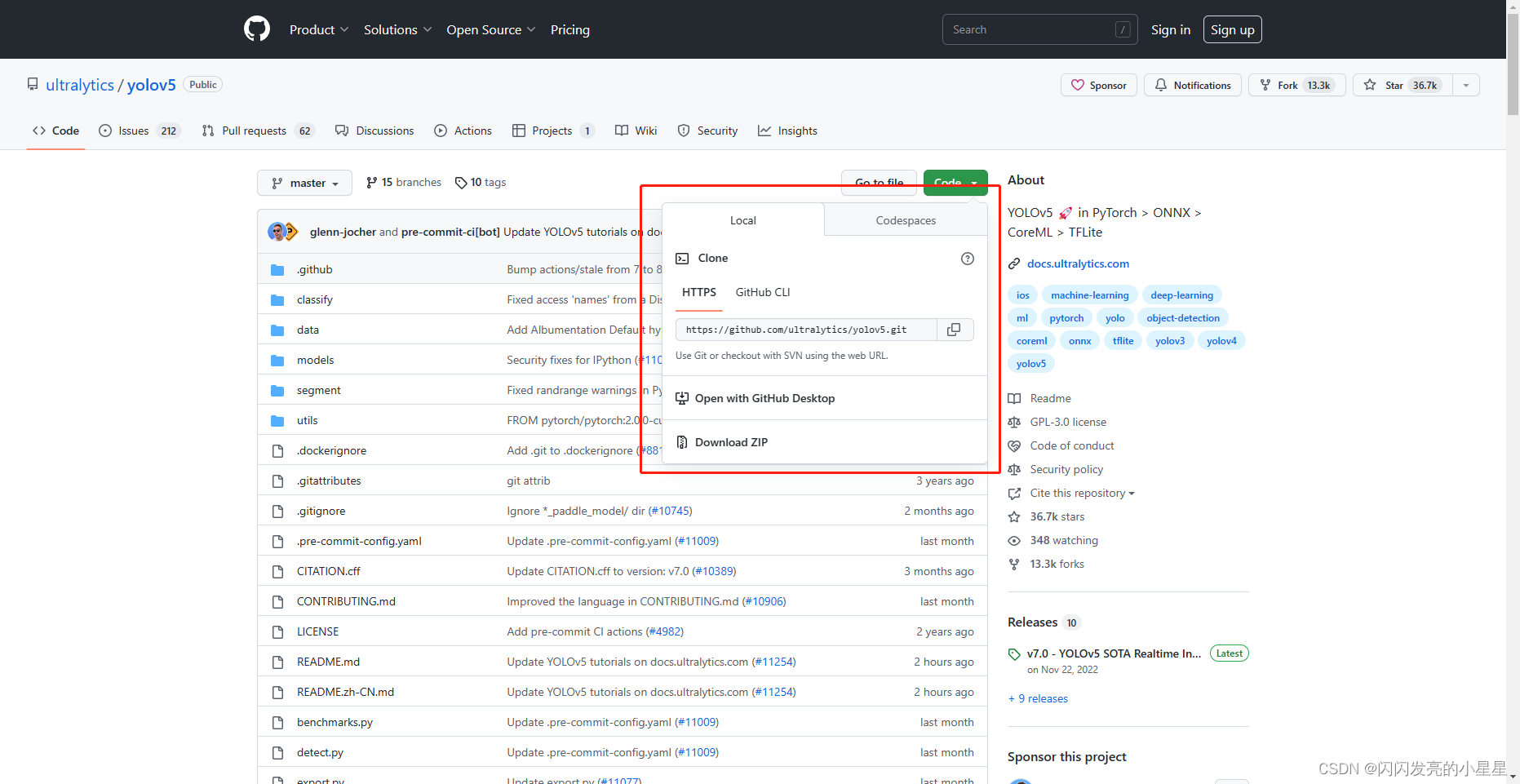This screenshot has height=784, width=1520.
Task: Select the Local tab
Action: click(x=743, y=220)
